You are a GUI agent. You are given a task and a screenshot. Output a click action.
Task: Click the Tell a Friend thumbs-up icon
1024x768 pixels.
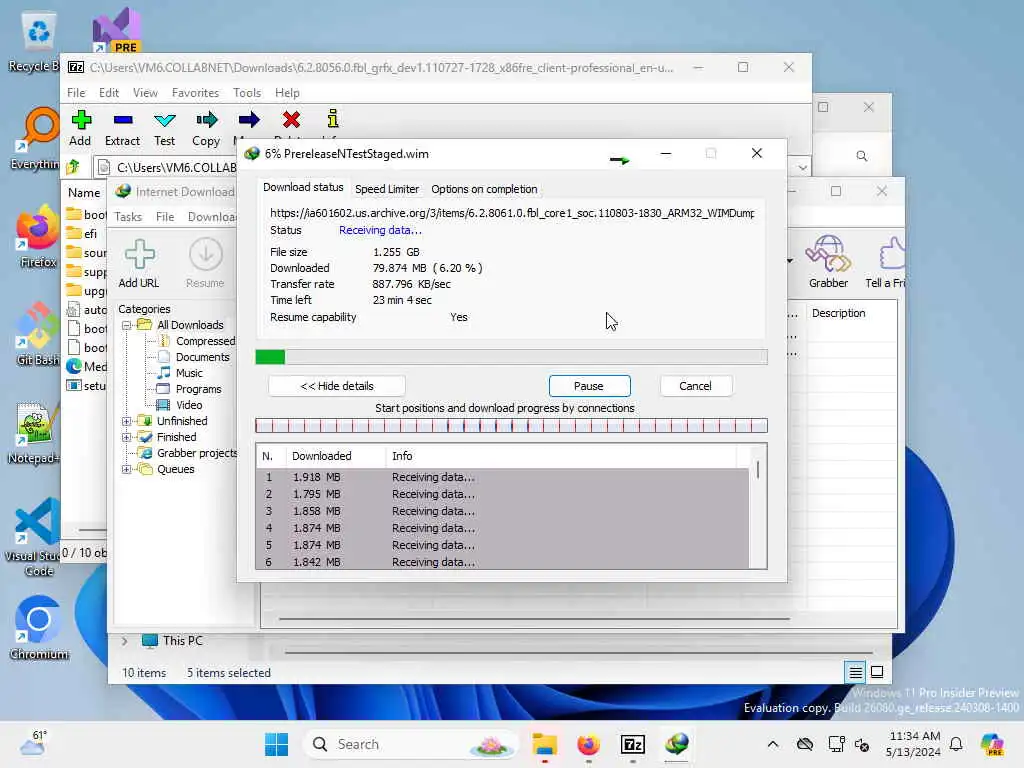pos(892,253)
